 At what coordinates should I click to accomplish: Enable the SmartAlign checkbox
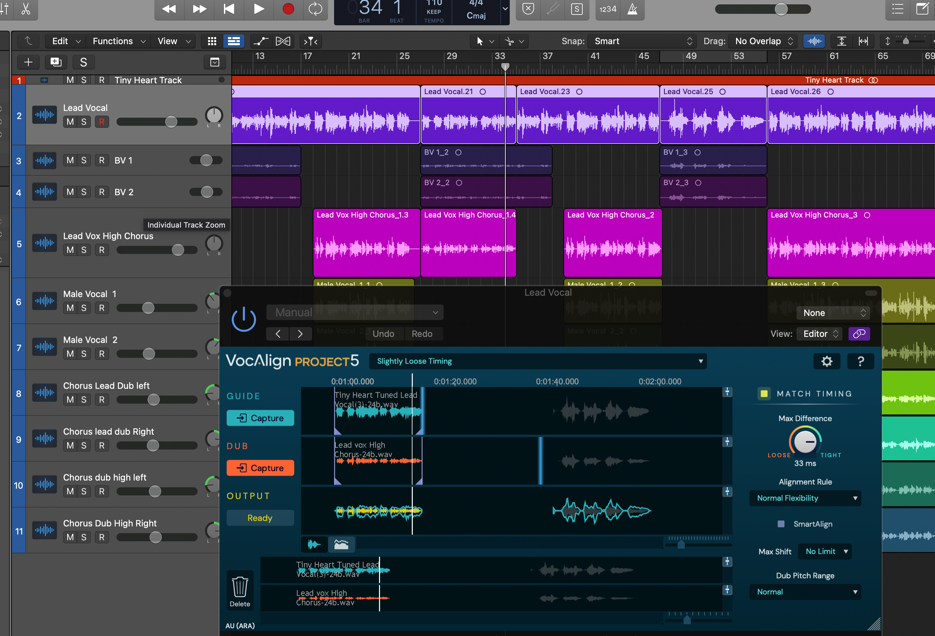[x=781, y=524]
